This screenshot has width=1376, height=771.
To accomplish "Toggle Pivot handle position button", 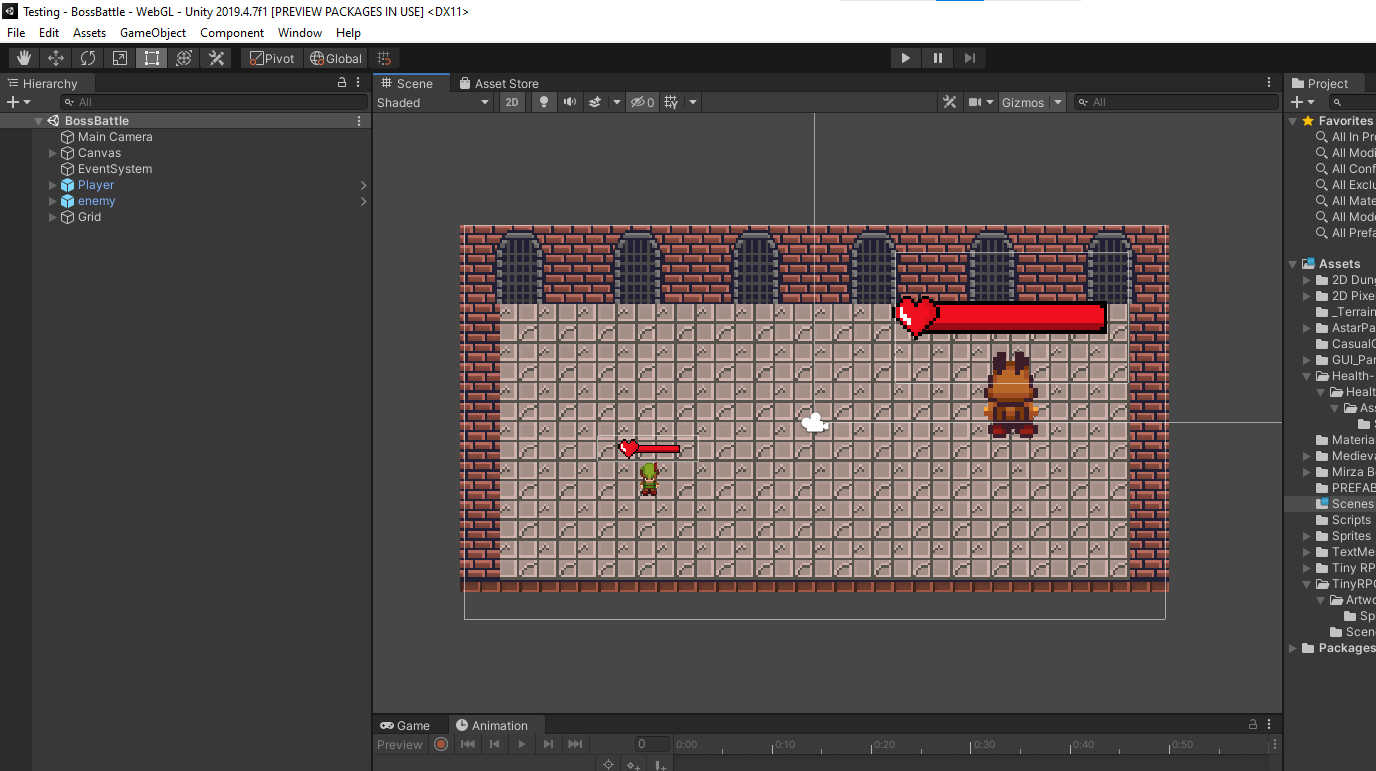I will point(272,58).
